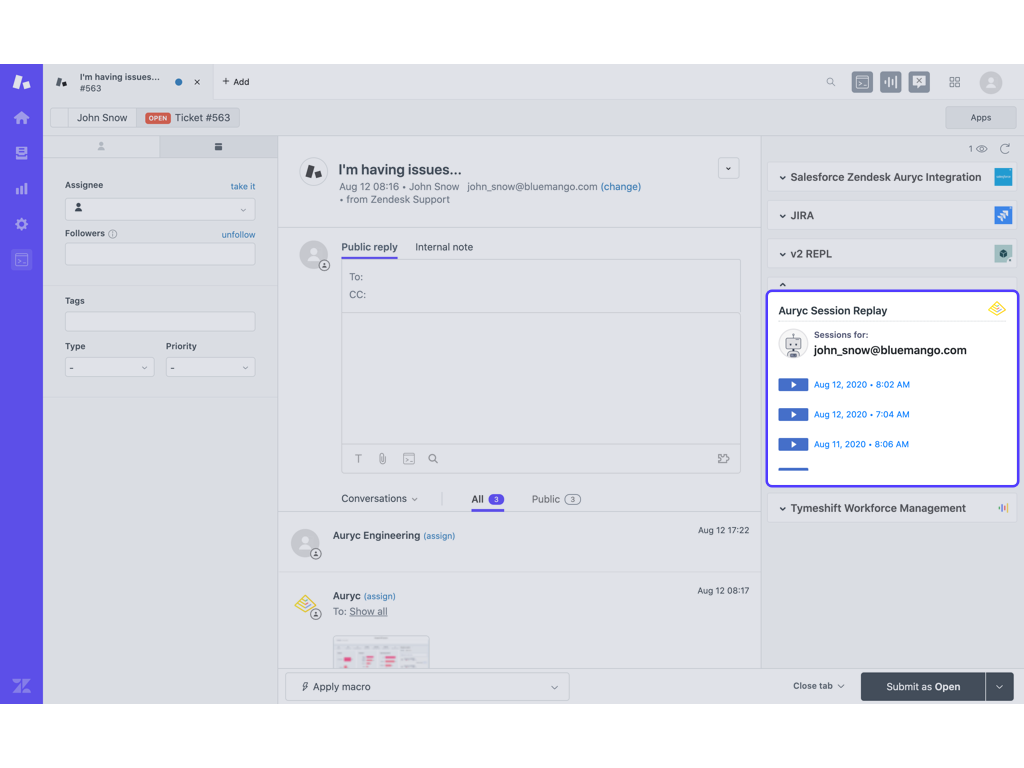Click the attach file paperclip icon
This screenshot has height=768, width=1024.
383,458
